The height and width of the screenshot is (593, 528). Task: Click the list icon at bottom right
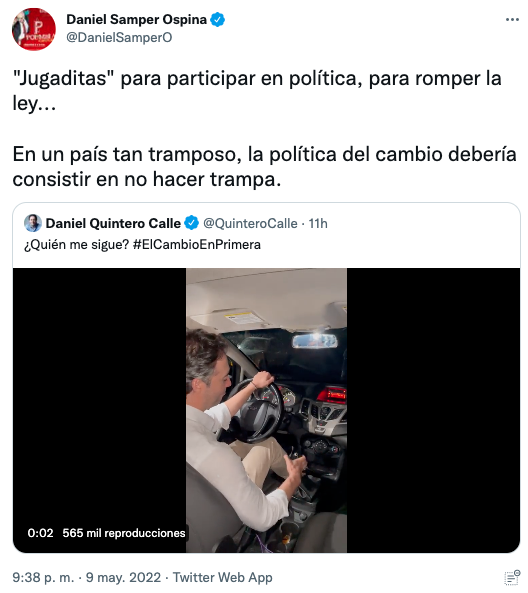click(x=512, y=578)
